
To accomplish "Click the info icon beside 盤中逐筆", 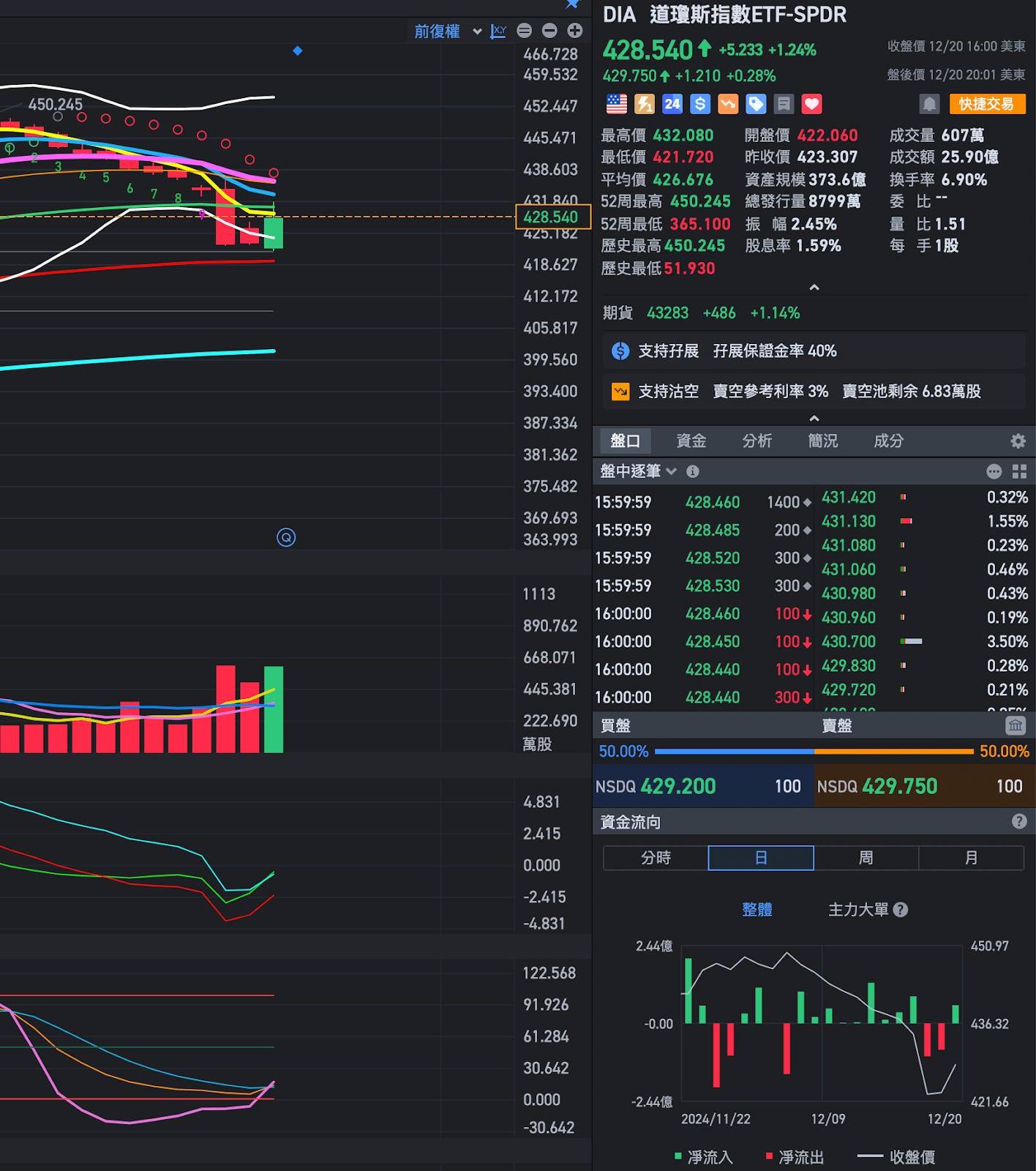I will coord(693,471).
